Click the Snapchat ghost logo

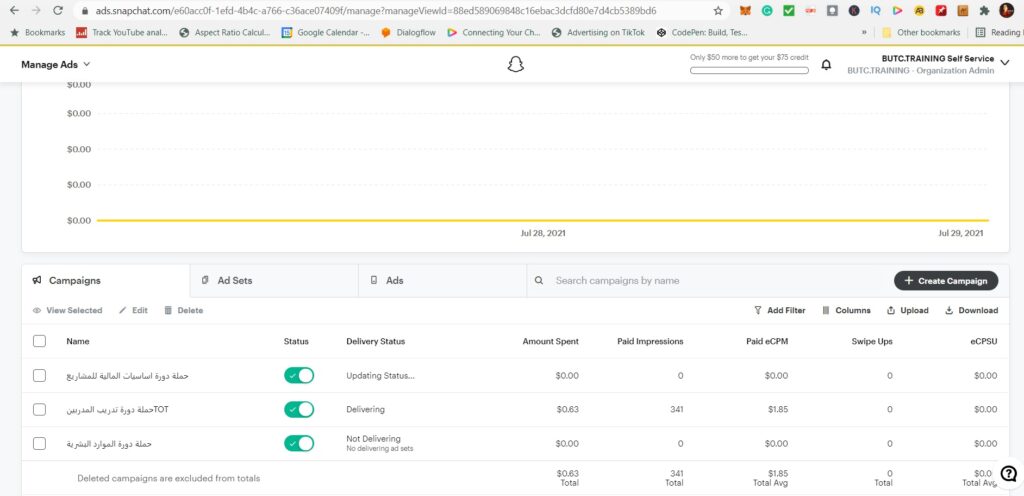point(515,65)
